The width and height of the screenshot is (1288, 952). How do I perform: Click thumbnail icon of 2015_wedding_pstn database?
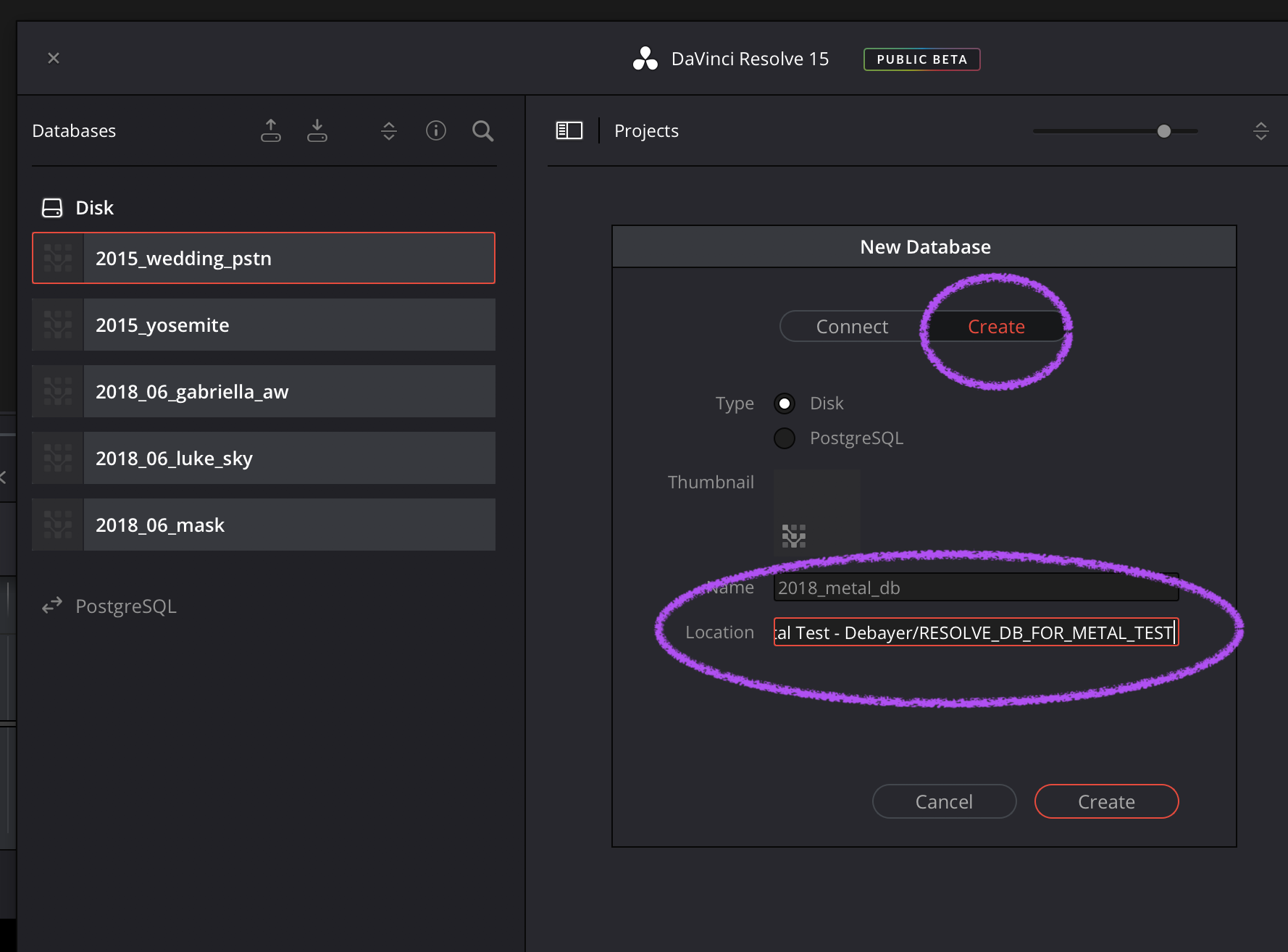pyautogui.click(x=58, y=258)
